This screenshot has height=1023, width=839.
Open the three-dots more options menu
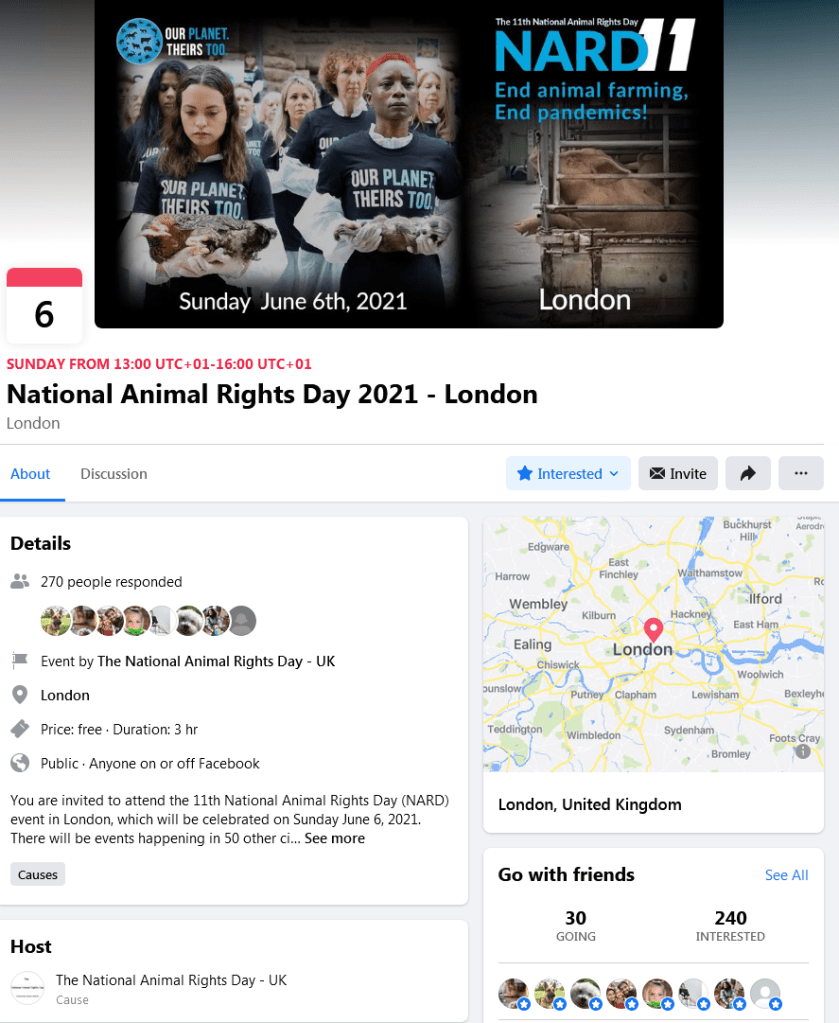[x=801, y=474]
